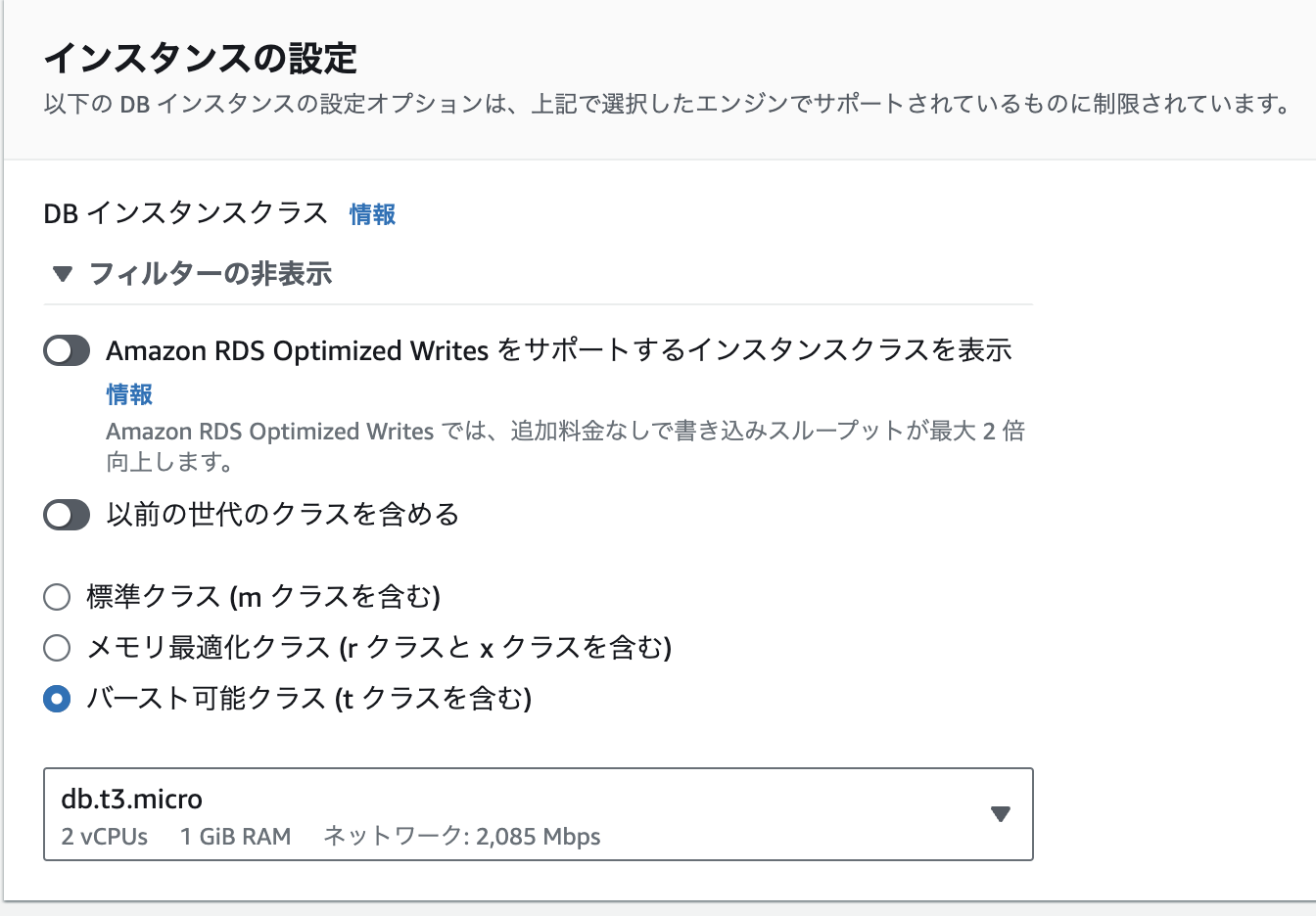The width and height of the screenshot is (1316, 916).
Task: Click the empty radio circle beside 標準クラス
Action: (x=56, y=596)
